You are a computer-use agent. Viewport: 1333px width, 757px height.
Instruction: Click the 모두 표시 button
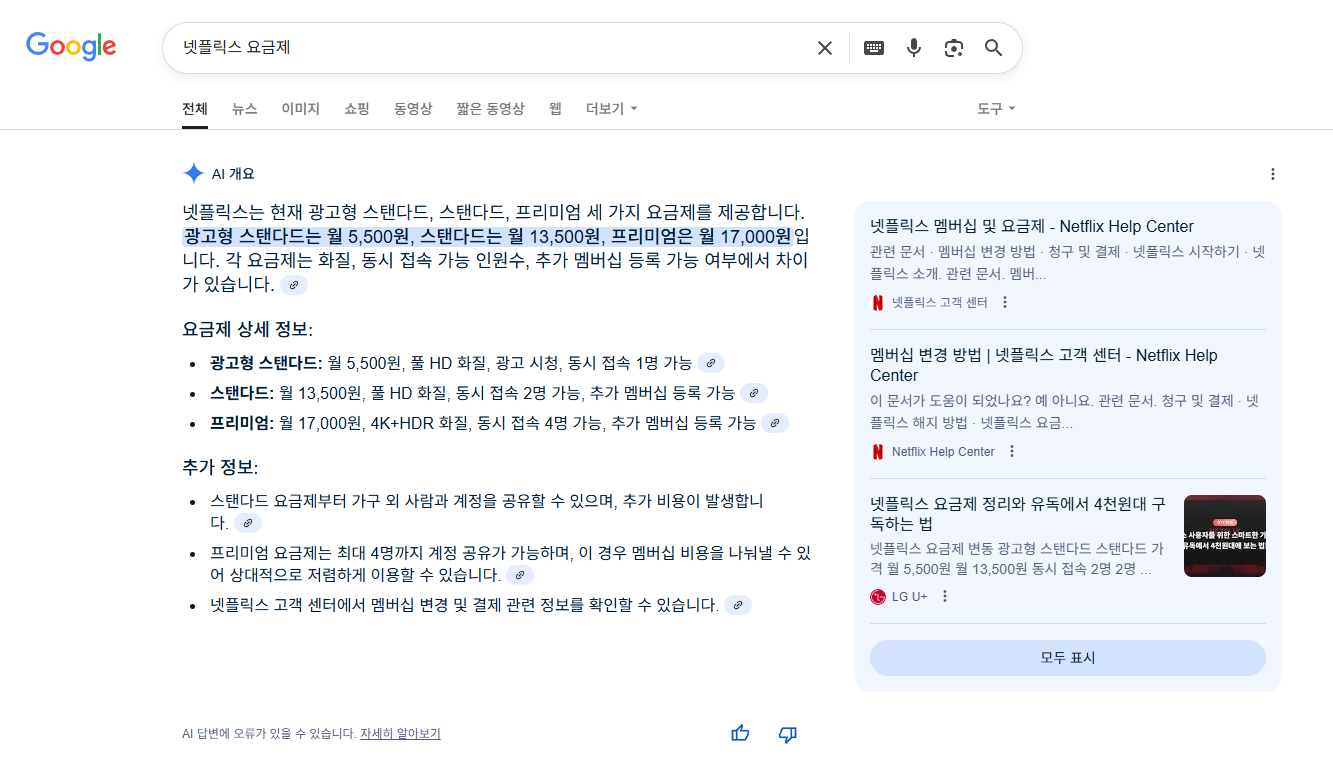(1068, 658)
